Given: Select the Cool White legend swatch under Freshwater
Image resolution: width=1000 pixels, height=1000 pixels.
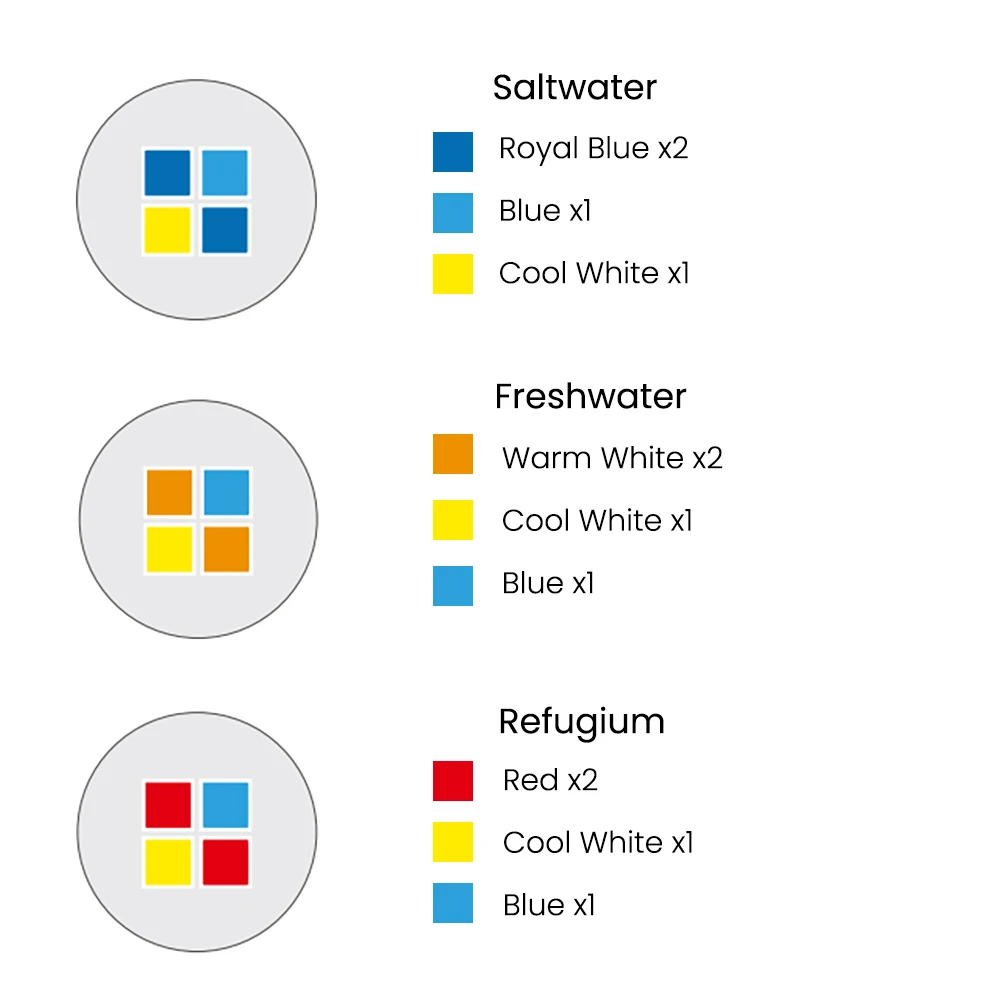Looking at the screenshot, I should click(x=453, y=521).
